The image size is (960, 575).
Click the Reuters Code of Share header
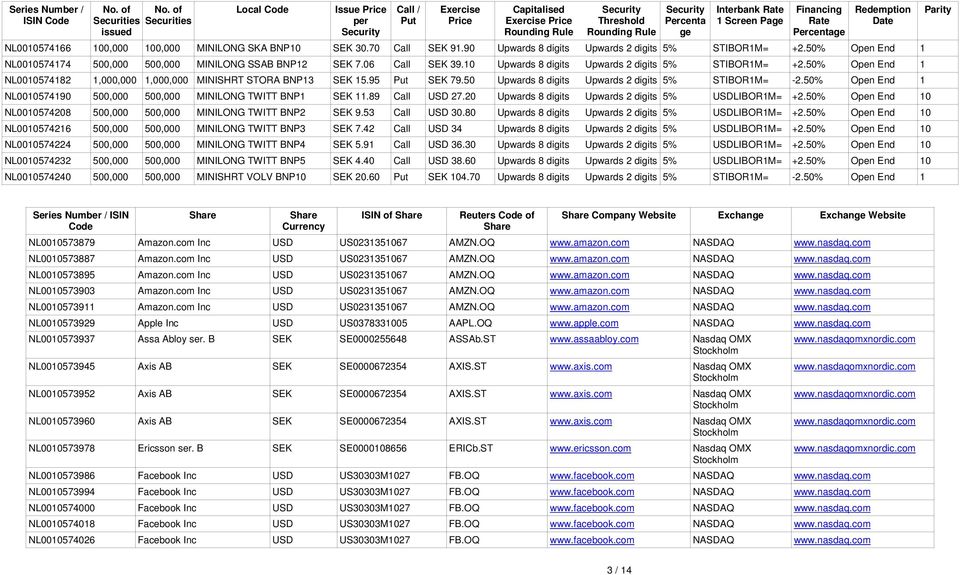497,221
